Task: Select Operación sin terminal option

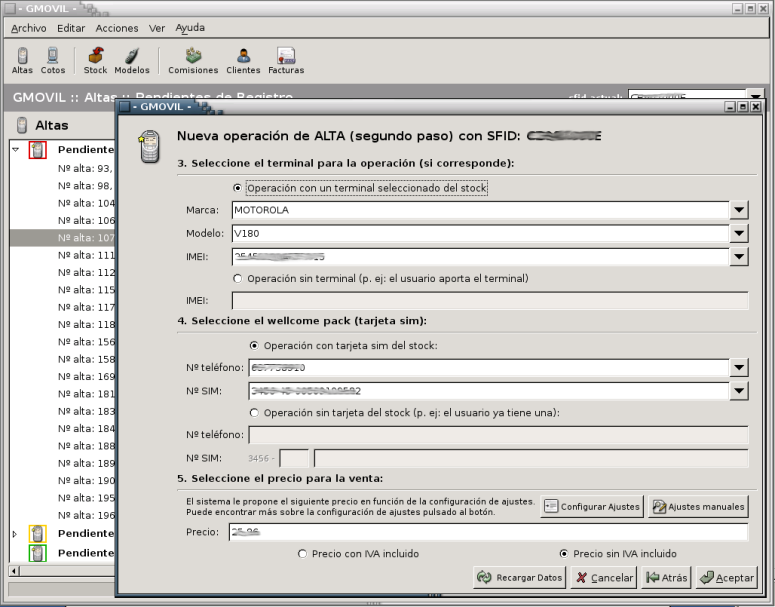Action: point(238,279)
